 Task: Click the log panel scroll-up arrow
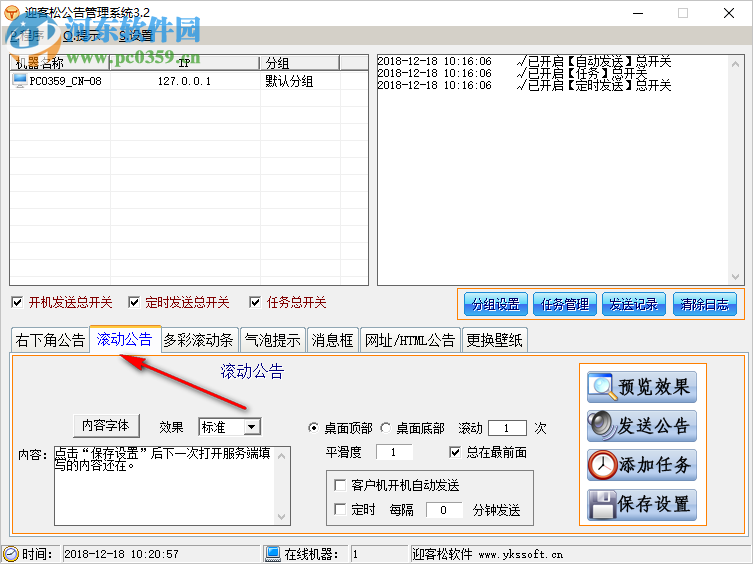point(735,63)
